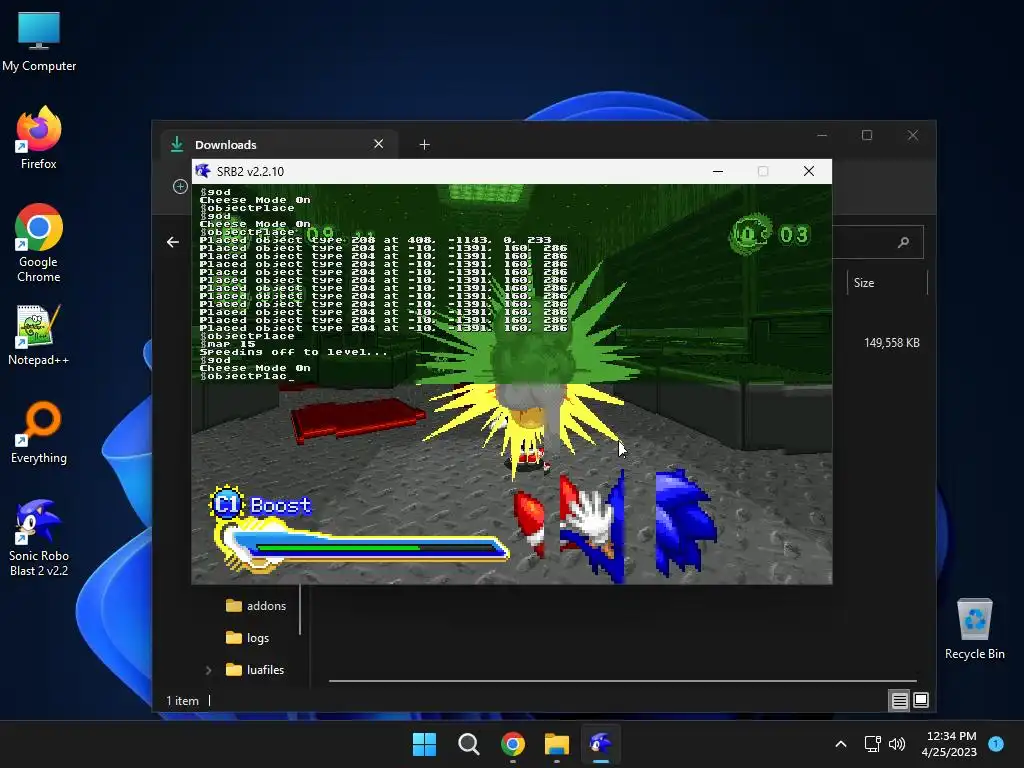Select the SRB2 taskbar icon
The image size is (1024, 768).
click(x=601, y=744)
